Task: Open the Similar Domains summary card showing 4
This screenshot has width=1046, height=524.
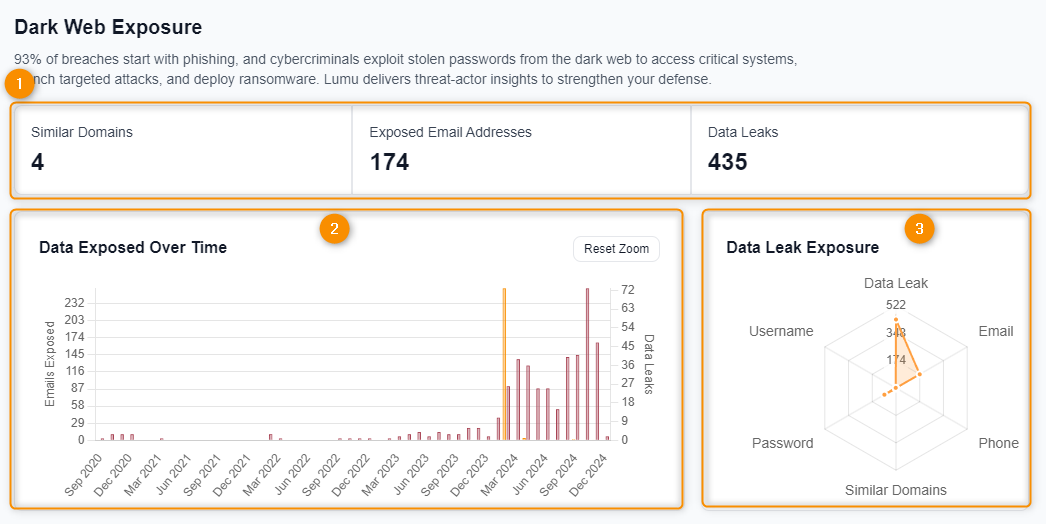Action: coord(181,150)
